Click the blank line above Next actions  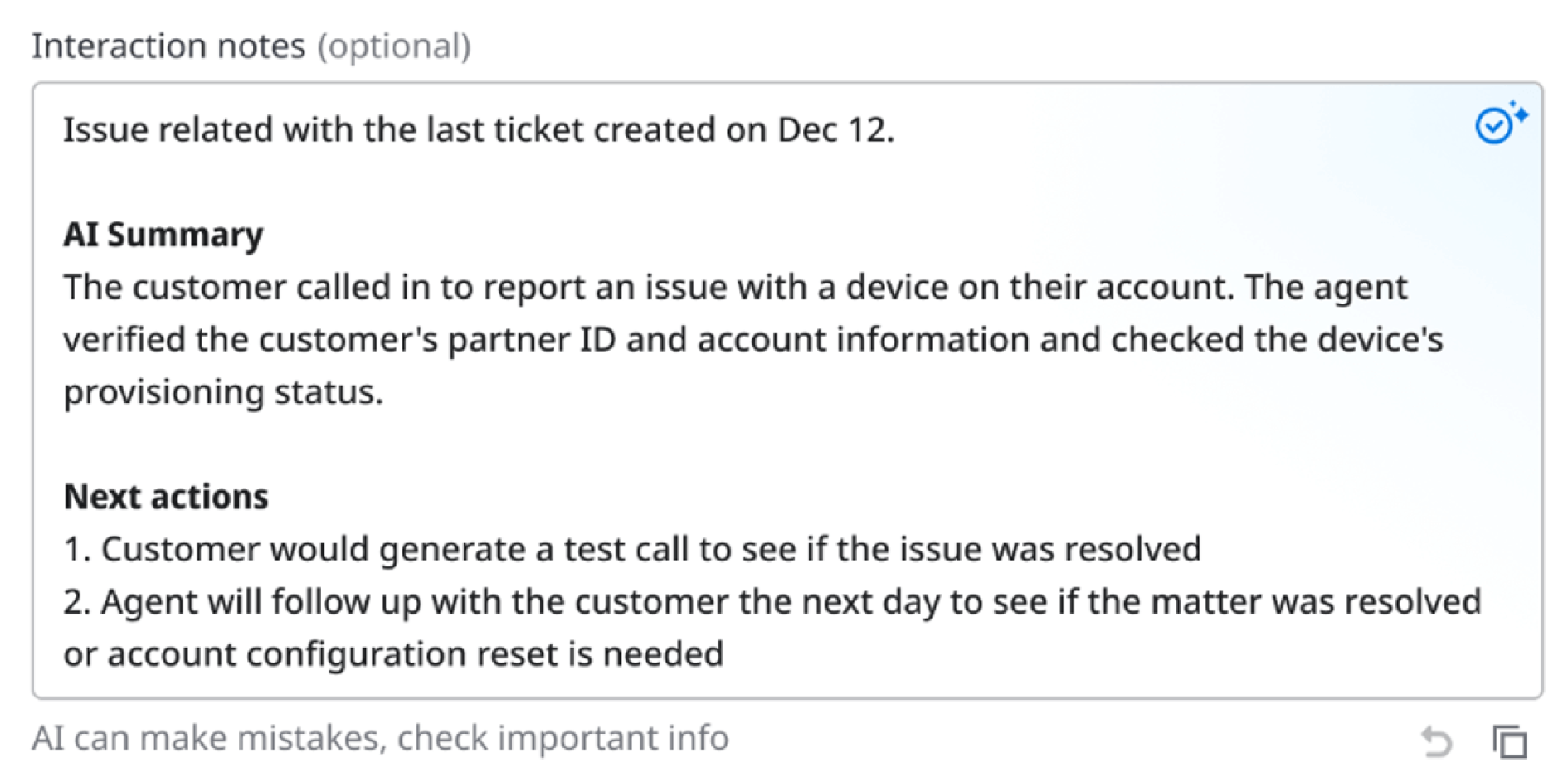tap(786, 444)
